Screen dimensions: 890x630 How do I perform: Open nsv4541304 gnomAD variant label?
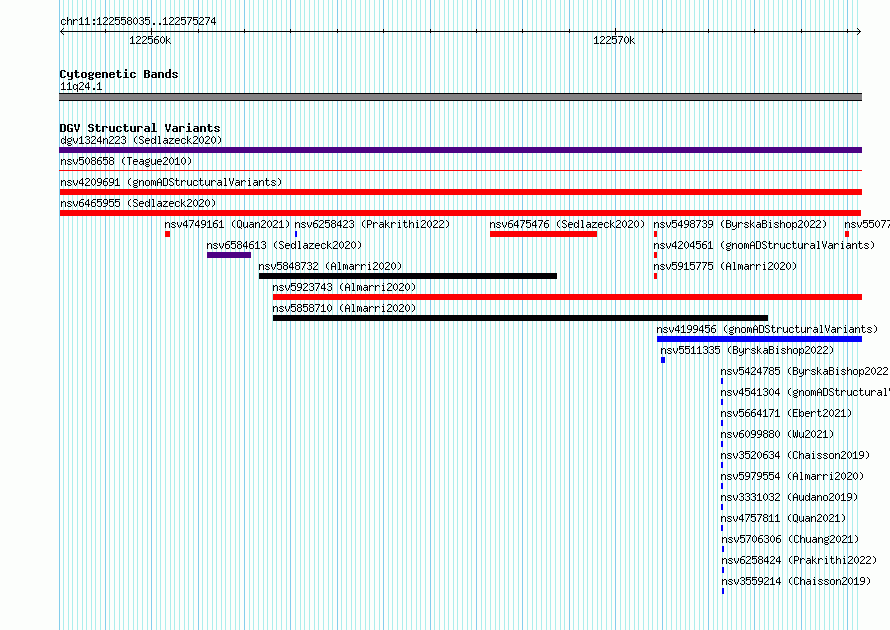pyautogui.click(x=805, y=392)
